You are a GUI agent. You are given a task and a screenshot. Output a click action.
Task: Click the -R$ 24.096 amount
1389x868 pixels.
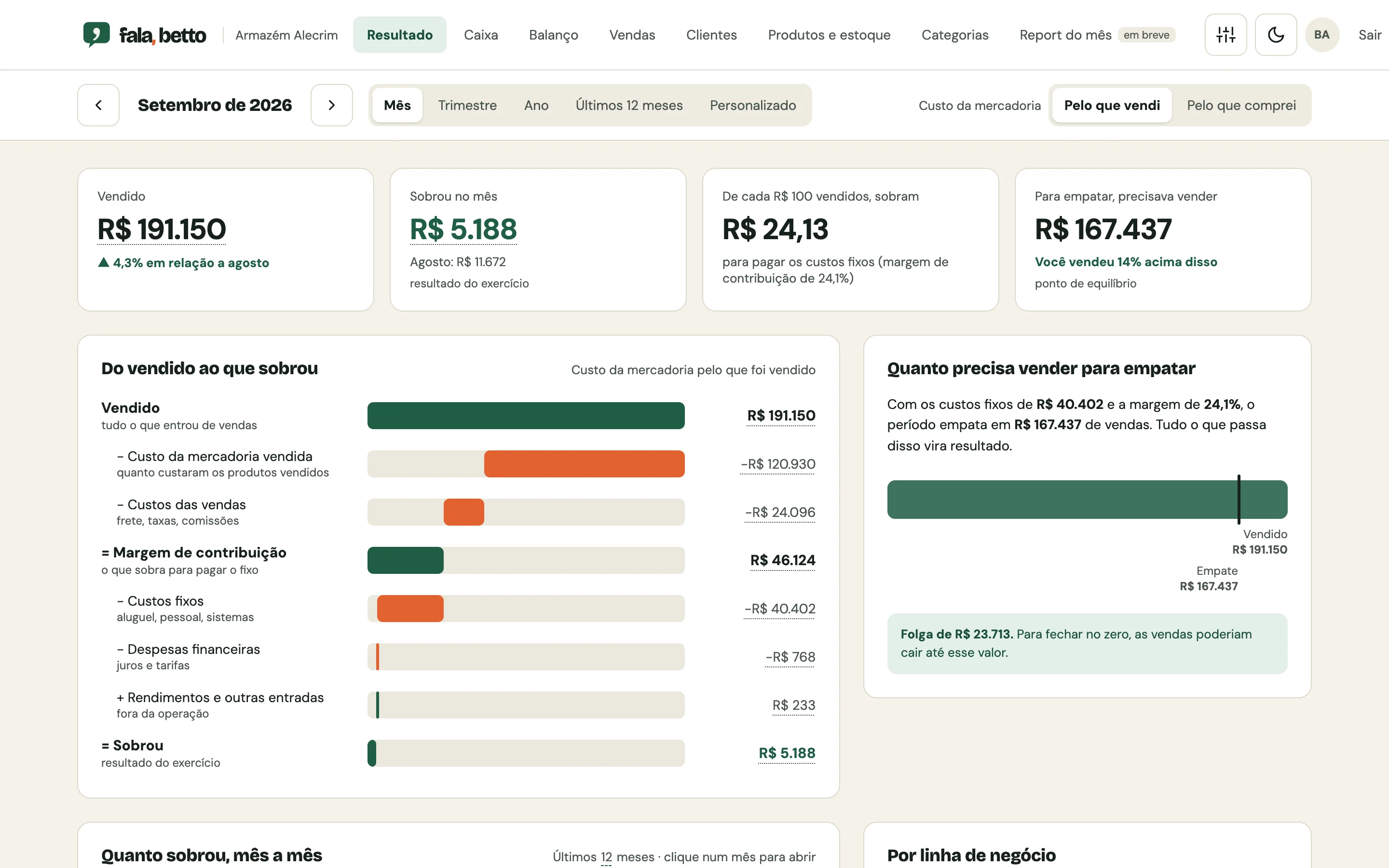click(779, 512)
